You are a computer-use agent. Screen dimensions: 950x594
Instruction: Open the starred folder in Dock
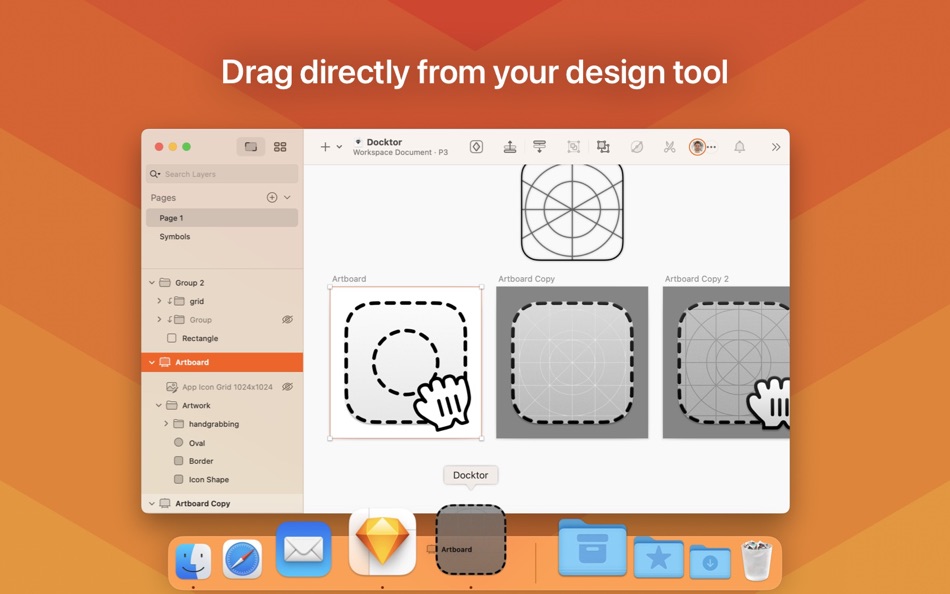[659, 557]
